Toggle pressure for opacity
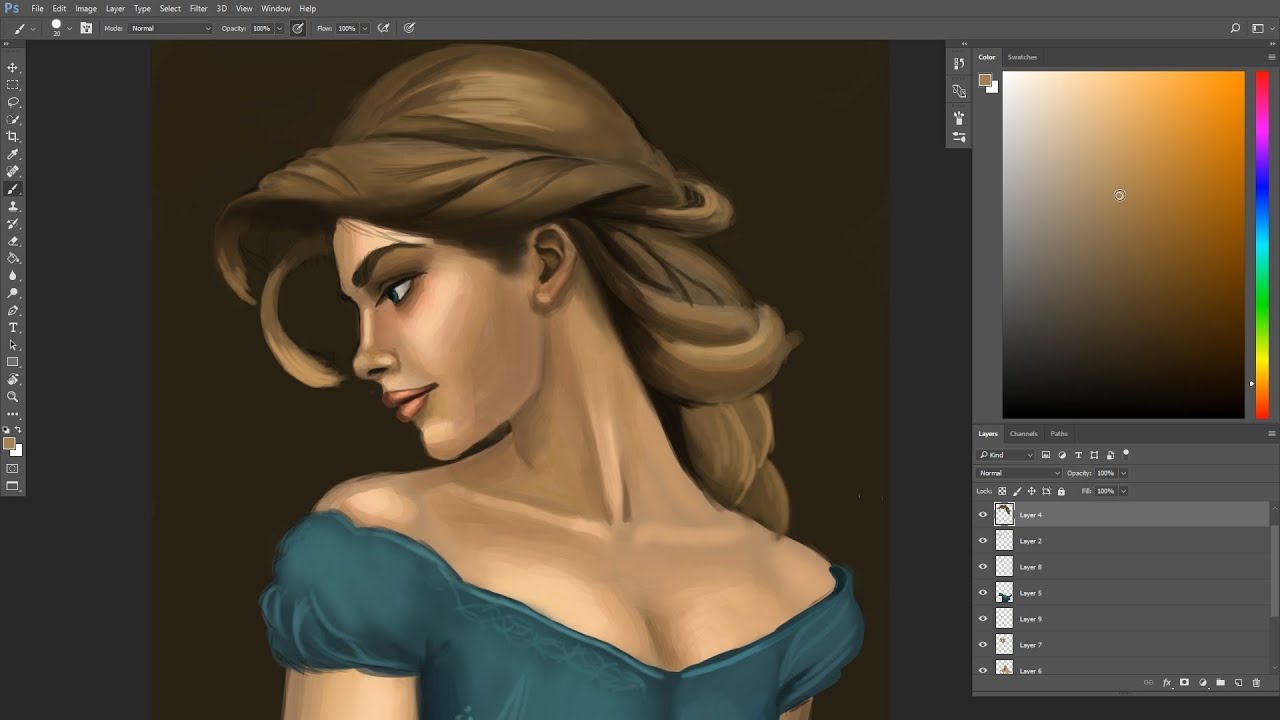This screenshot has height=720, width=1280. coord(298,28)
